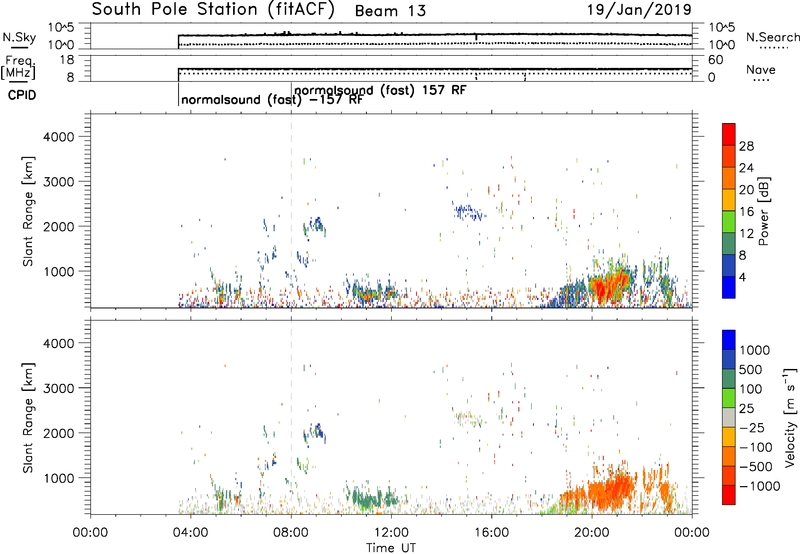
Task: Click the '100' velocity scale value
Action: point(751,389)
